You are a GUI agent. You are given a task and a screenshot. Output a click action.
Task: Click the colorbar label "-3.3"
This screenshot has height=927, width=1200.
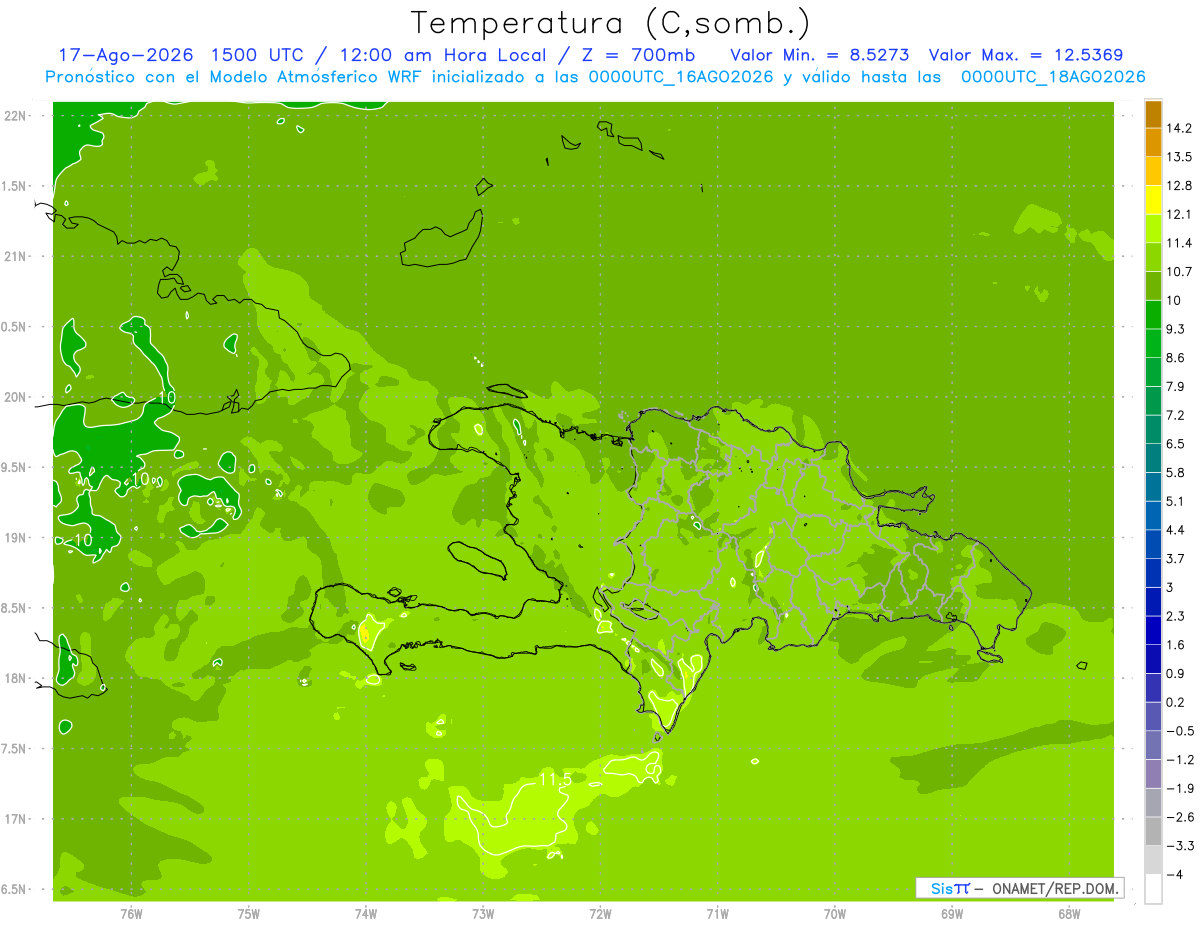pyautogui.click(x=1179, y=846)
